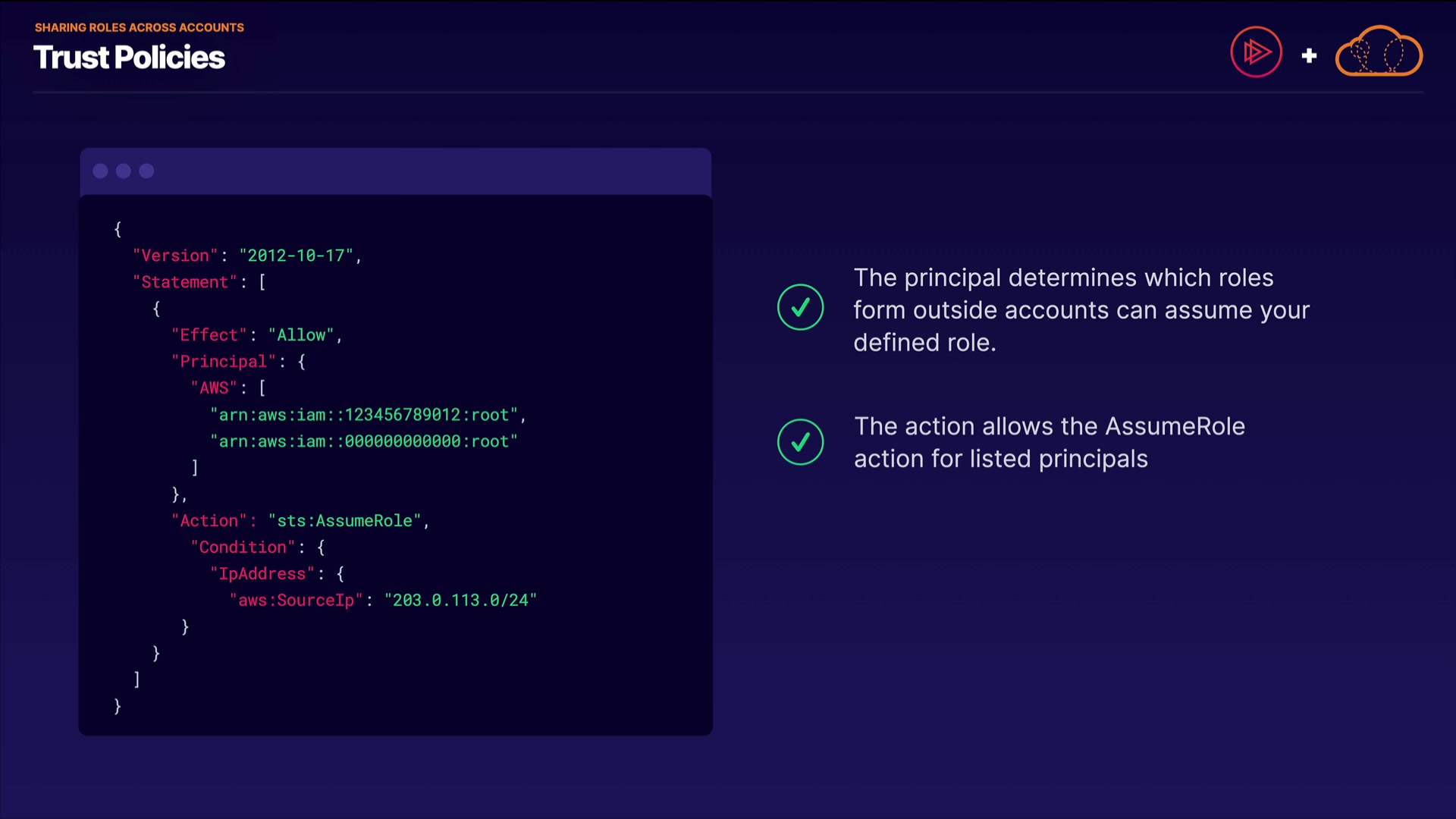Click the third window dot in code panel
Screen dimensions: 1456x819
pos(147,171)
